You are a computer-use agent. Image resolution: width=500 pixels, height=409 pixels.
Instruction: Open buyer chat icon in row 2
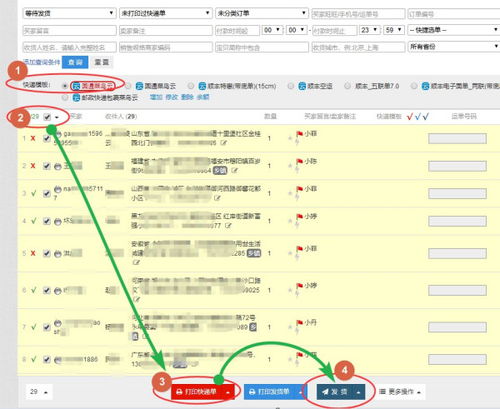click(58, 166)
